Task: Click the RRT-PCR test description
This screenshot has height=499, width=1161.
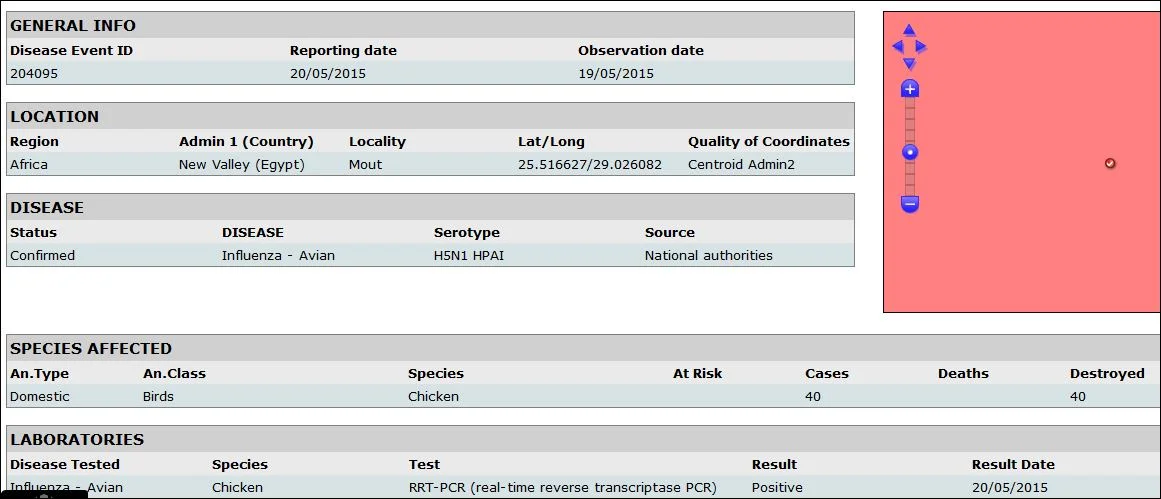Action: pos(563,487)
